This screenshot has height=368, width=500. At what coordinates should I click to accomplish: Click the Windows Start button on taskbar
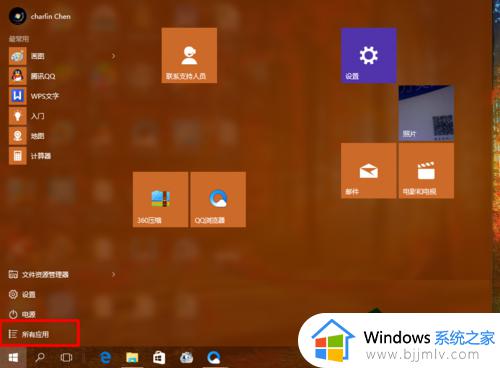point(13,358)
